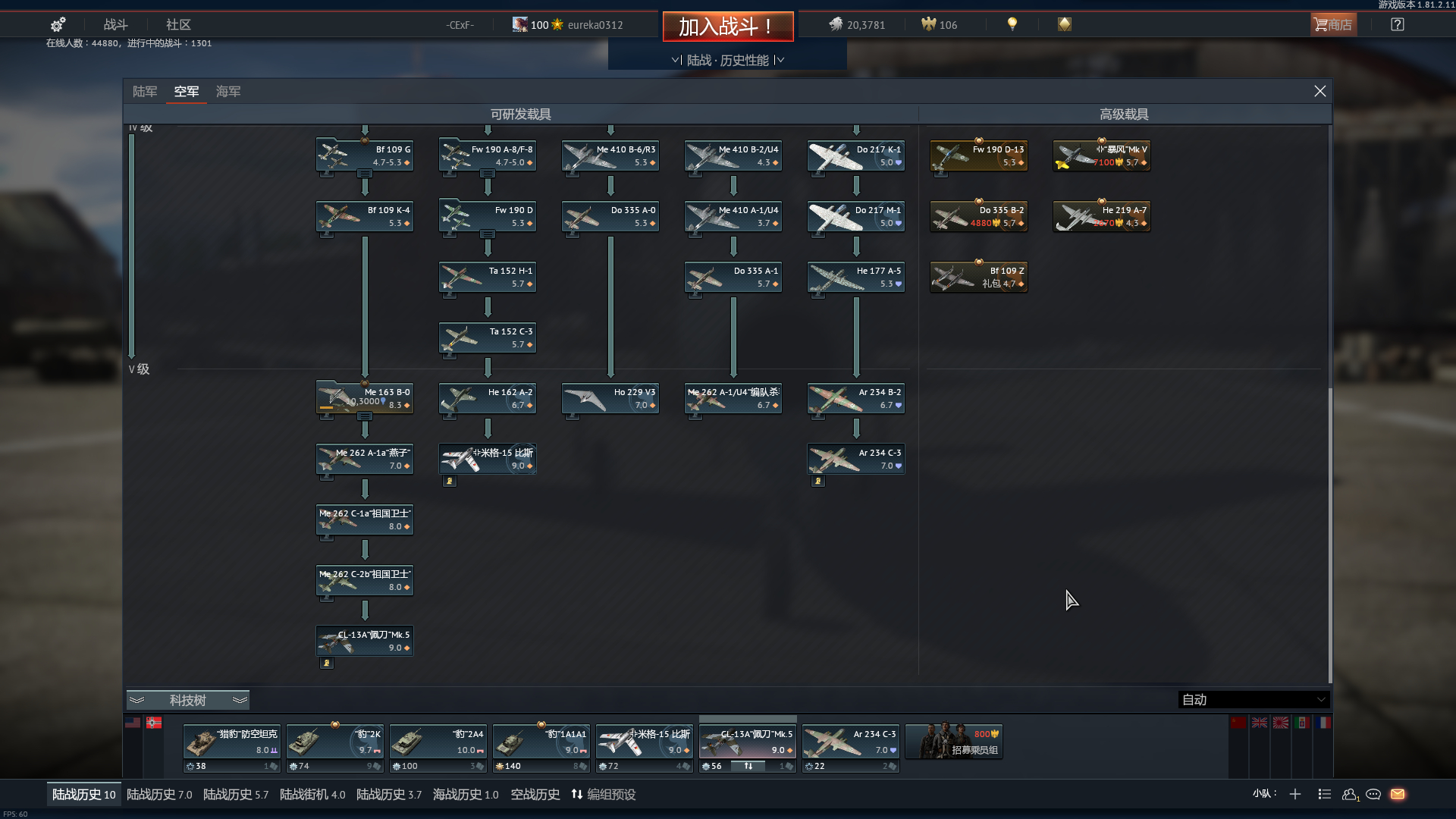The image size is (1456, 819).
Task: Select preset 陆战历史 5.7
Action: (236, 794)
